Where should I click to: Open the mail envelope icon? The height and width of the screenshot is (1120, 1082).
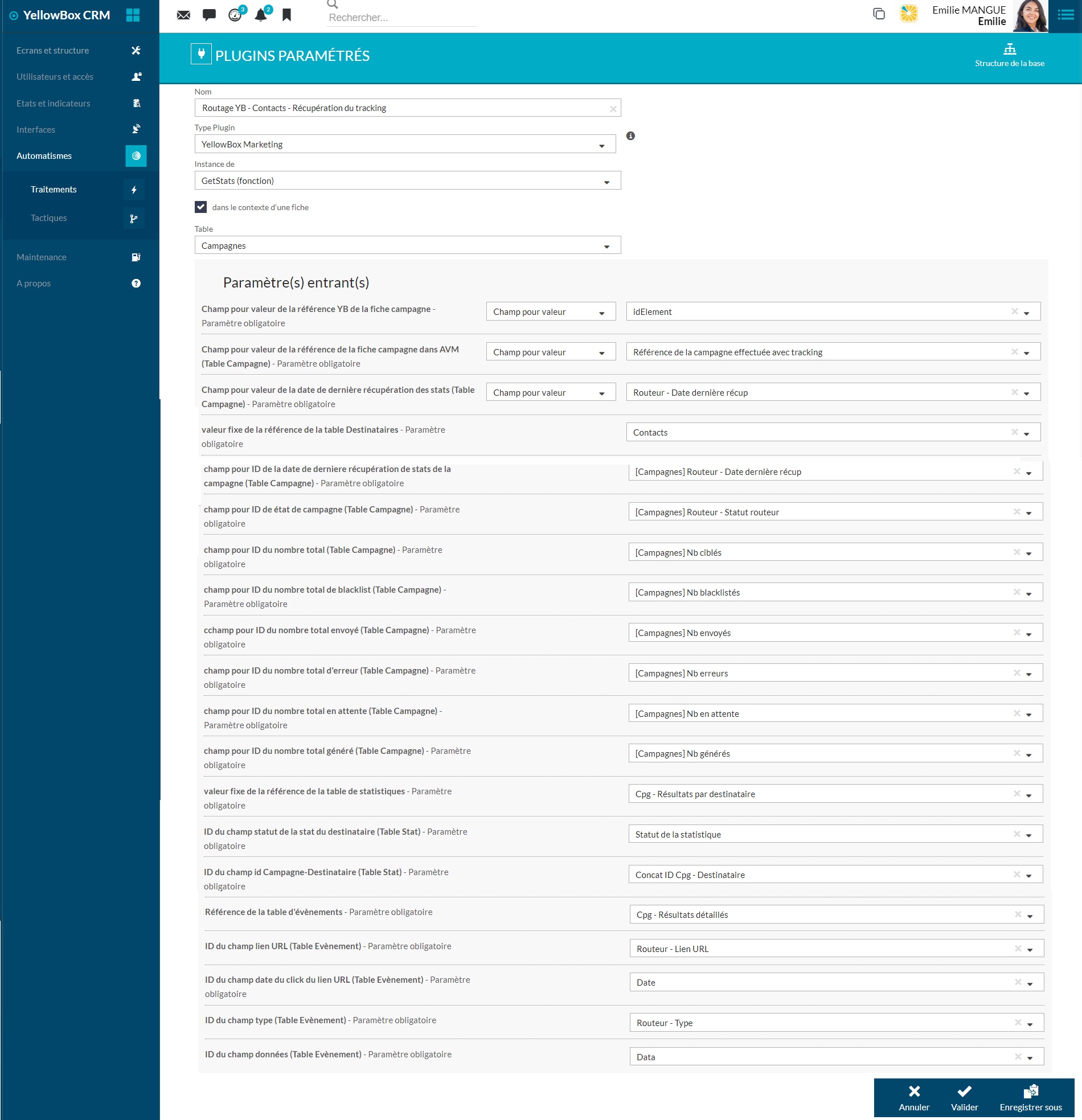tap(183, 15)
